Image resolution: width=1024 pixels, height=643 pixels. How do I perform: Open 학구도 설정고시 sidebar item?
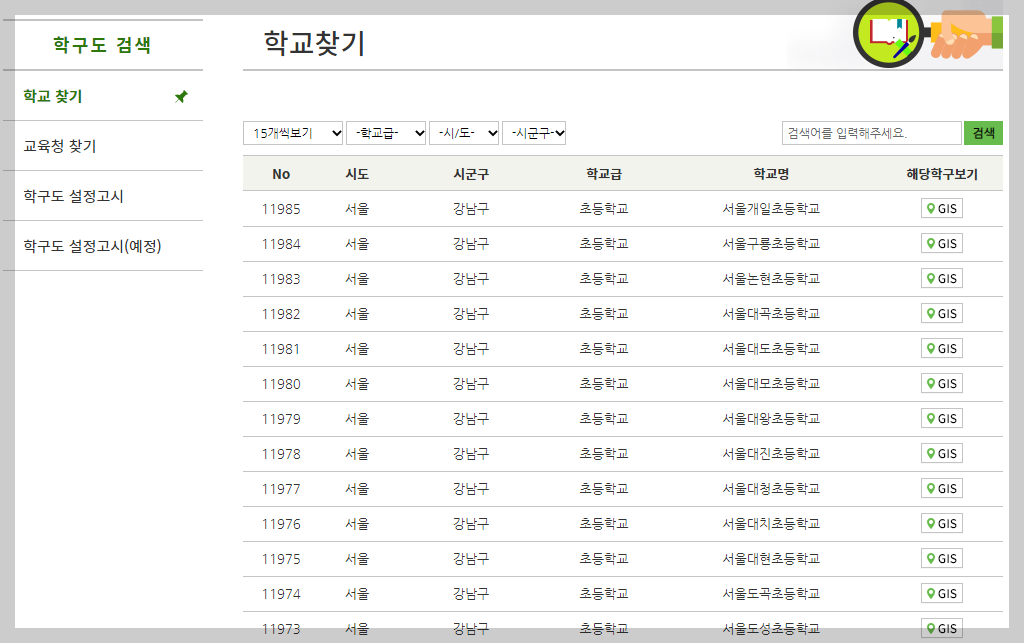pos(73,196)
